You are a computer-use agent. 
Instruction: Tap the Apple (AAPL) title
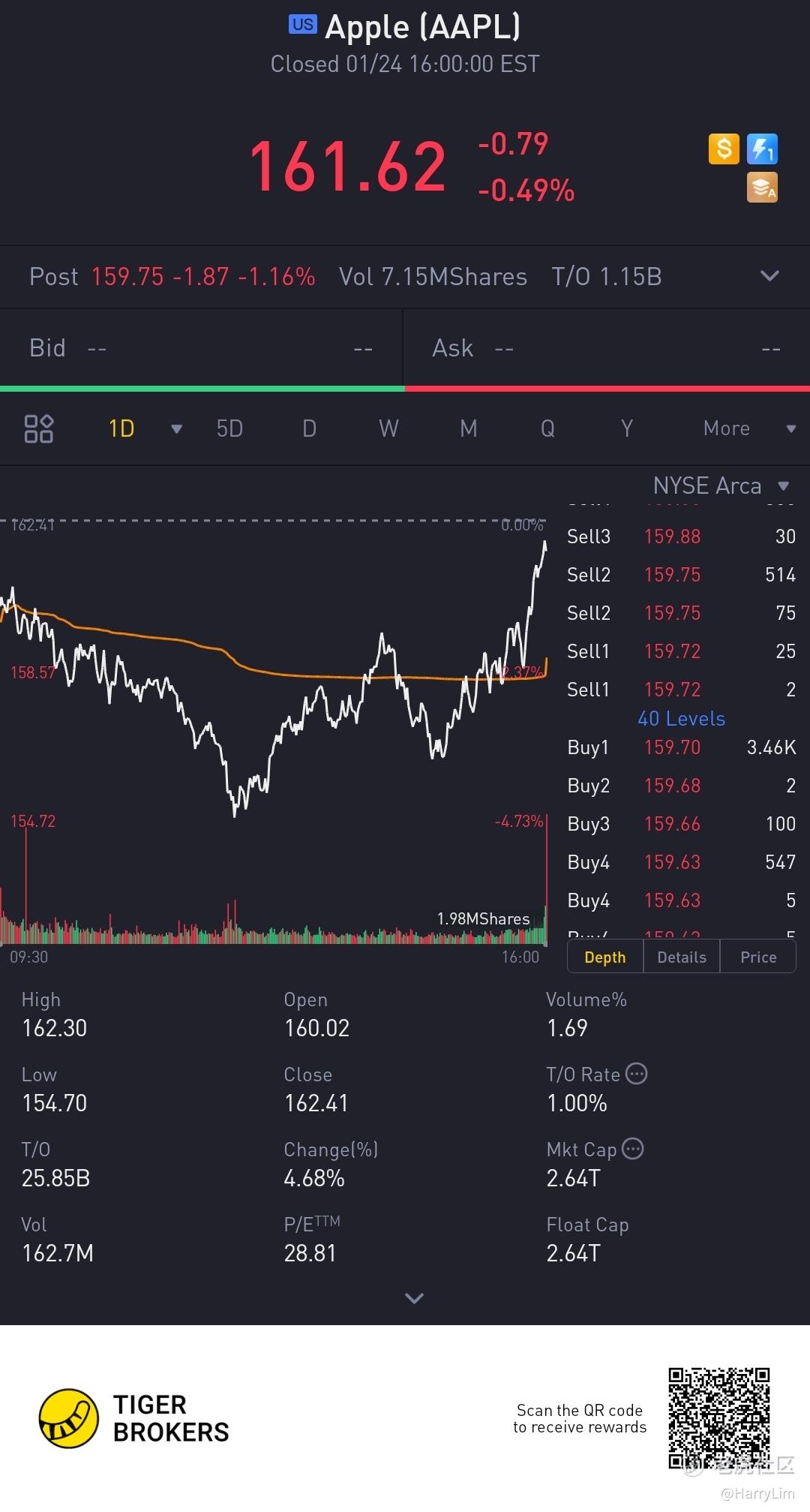coord(422,27)
